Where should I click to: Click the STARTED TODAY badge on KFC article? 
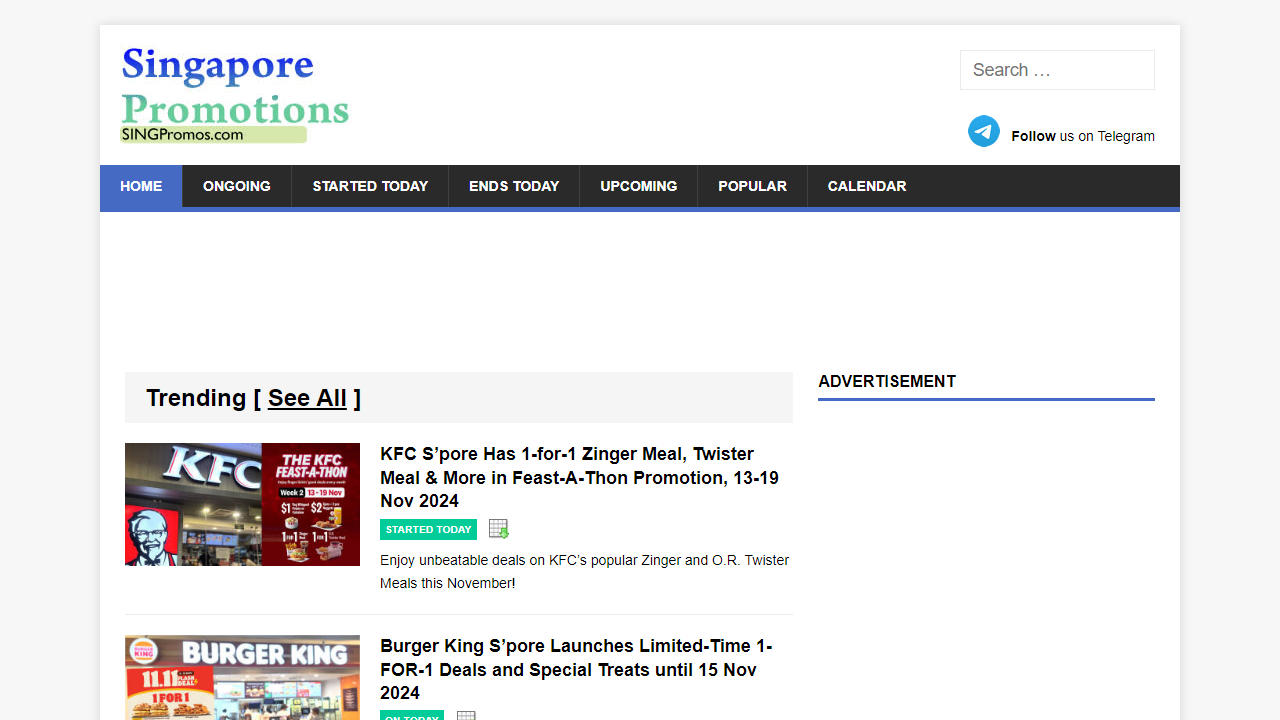pos(428,529)
